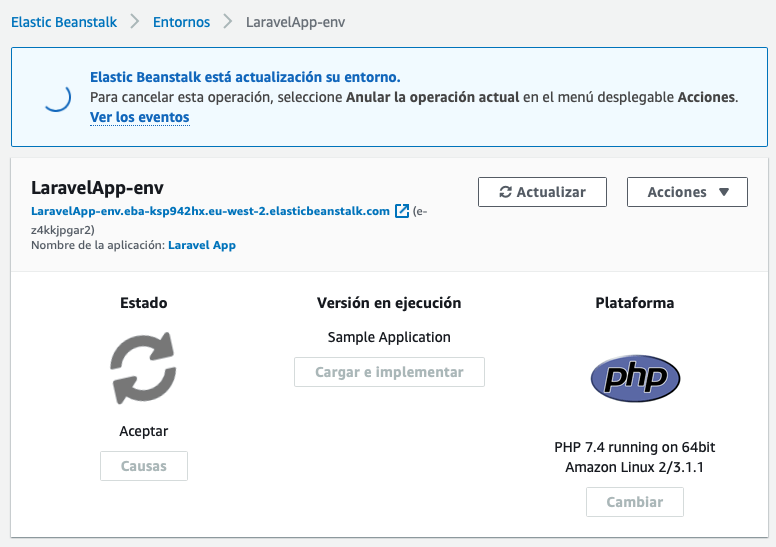Click the Cargar e implementar button
The height and width of the screenshot is (547, 776).
pyautogui.click(x=389, y=372)
